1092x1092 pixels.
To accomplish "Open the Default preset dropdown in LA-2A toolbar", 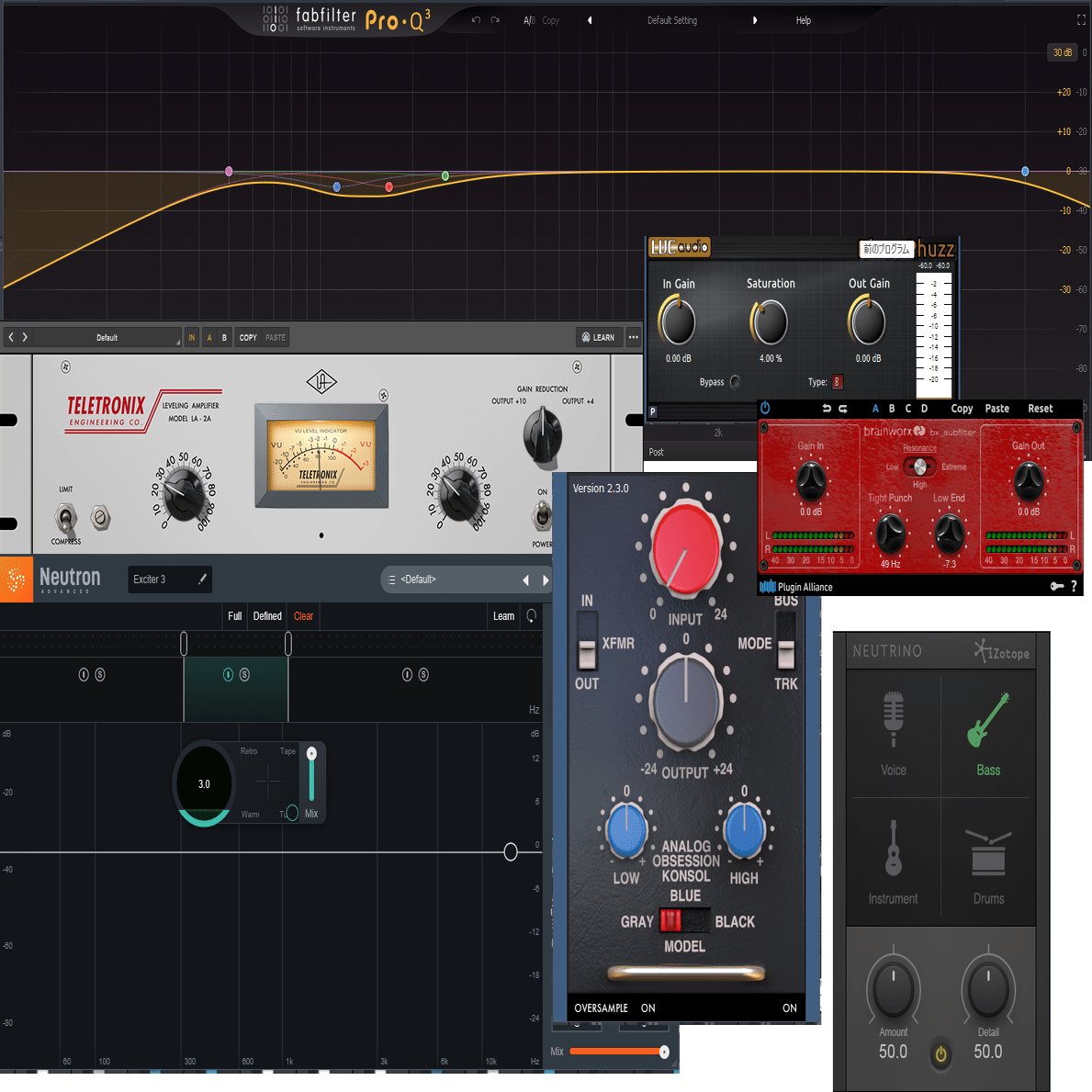I will point(107,338).
